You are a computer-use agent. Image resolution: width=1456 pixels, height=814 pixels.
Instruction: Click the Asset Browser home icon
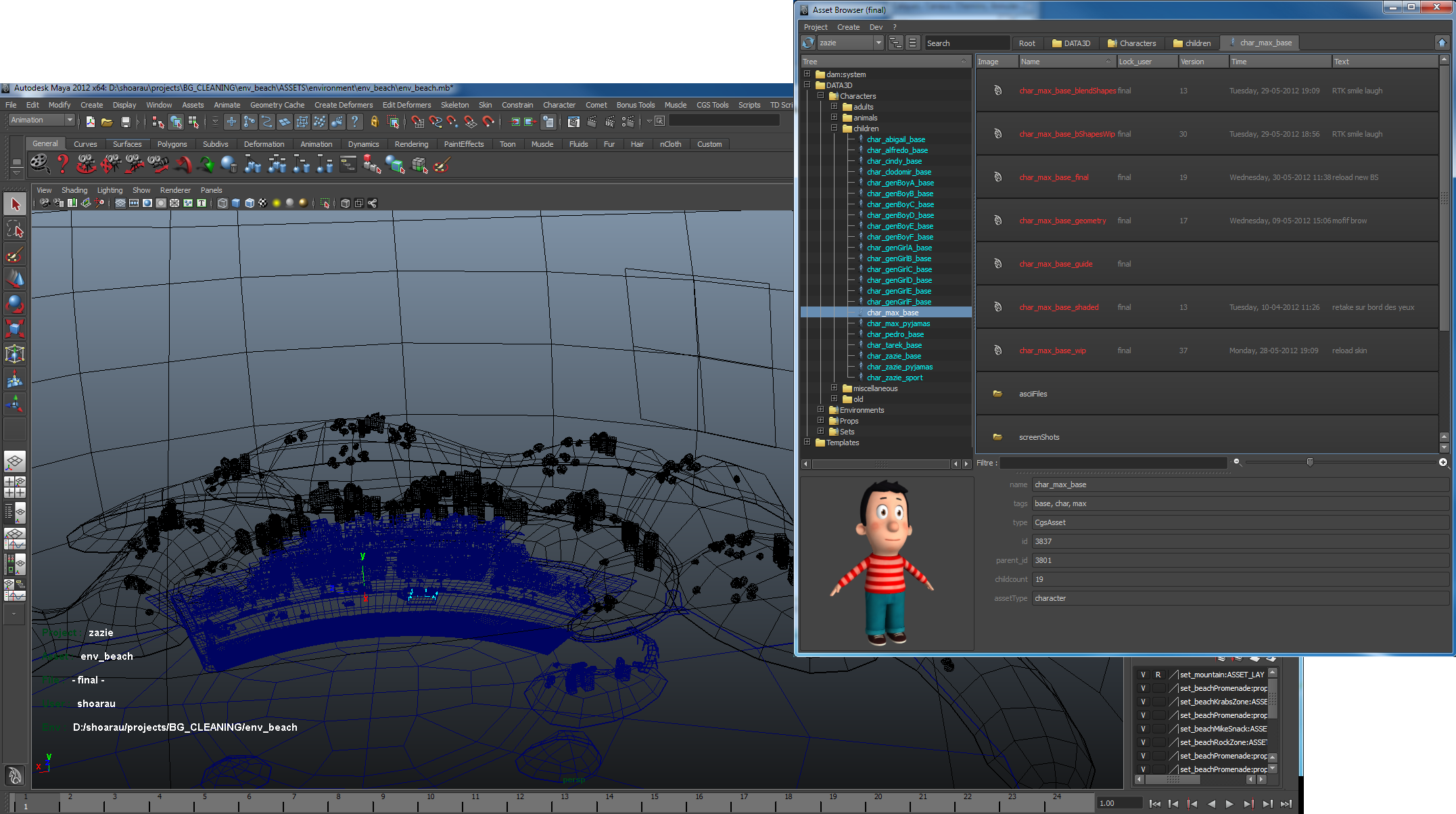pos(1442,43)
